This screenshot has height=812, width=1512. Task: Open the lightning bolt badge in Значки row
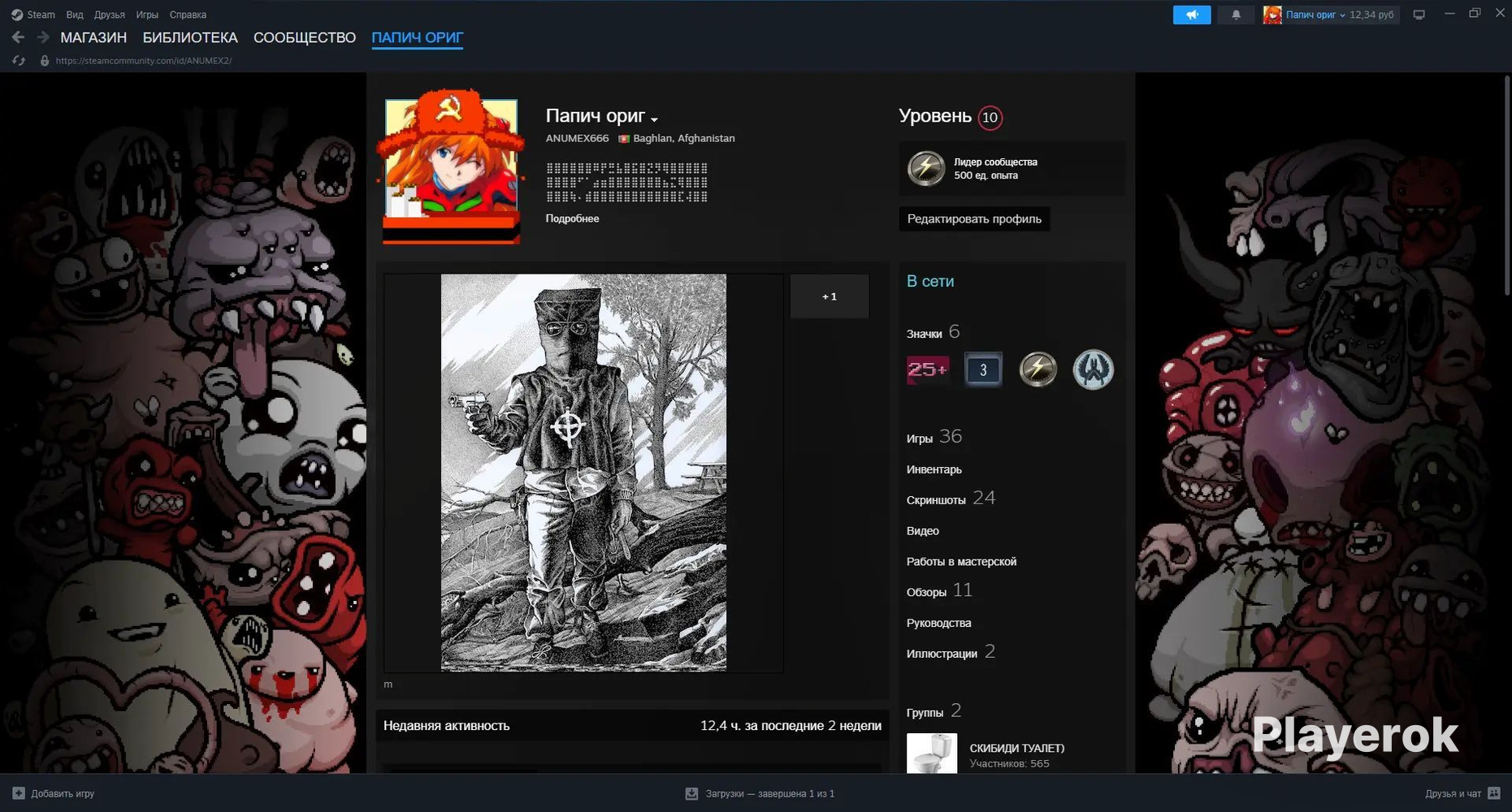[1038, 369]
